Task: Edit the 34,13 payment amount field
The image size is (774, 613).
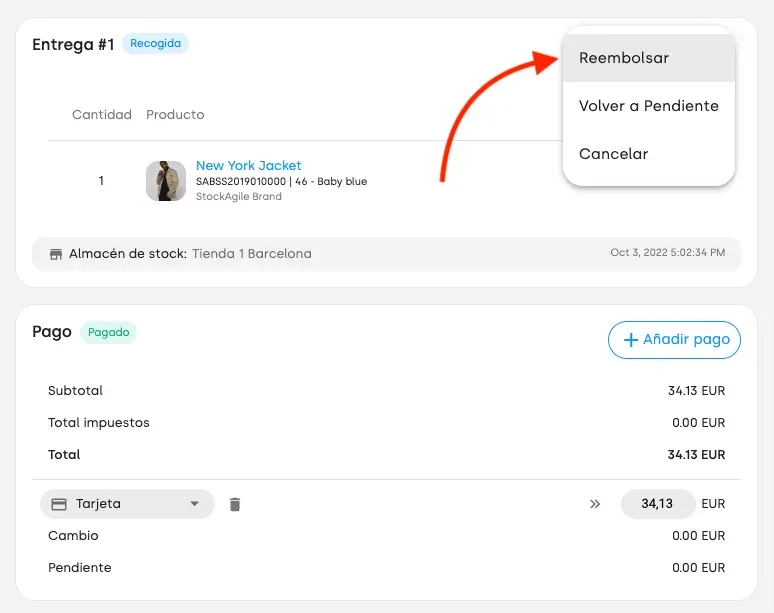Action: click(658, 504)
